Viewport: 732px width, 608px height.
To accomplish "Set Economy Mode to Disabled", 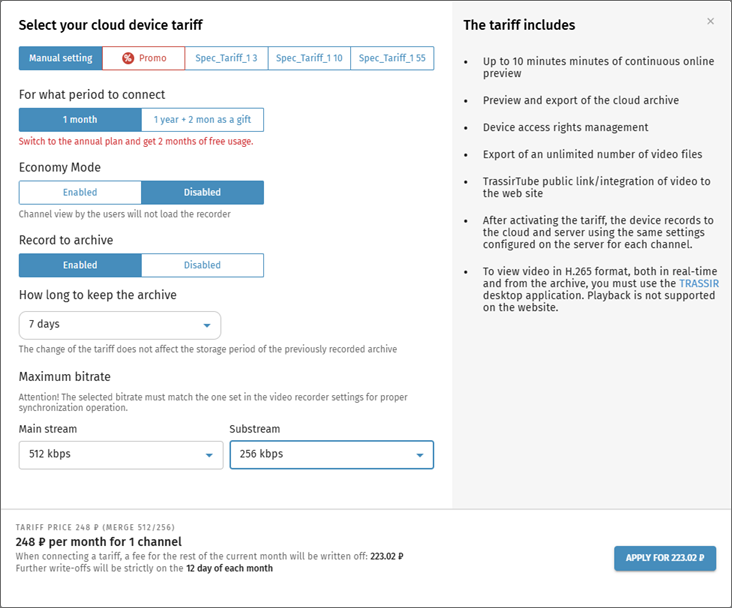I will point(202,192).
